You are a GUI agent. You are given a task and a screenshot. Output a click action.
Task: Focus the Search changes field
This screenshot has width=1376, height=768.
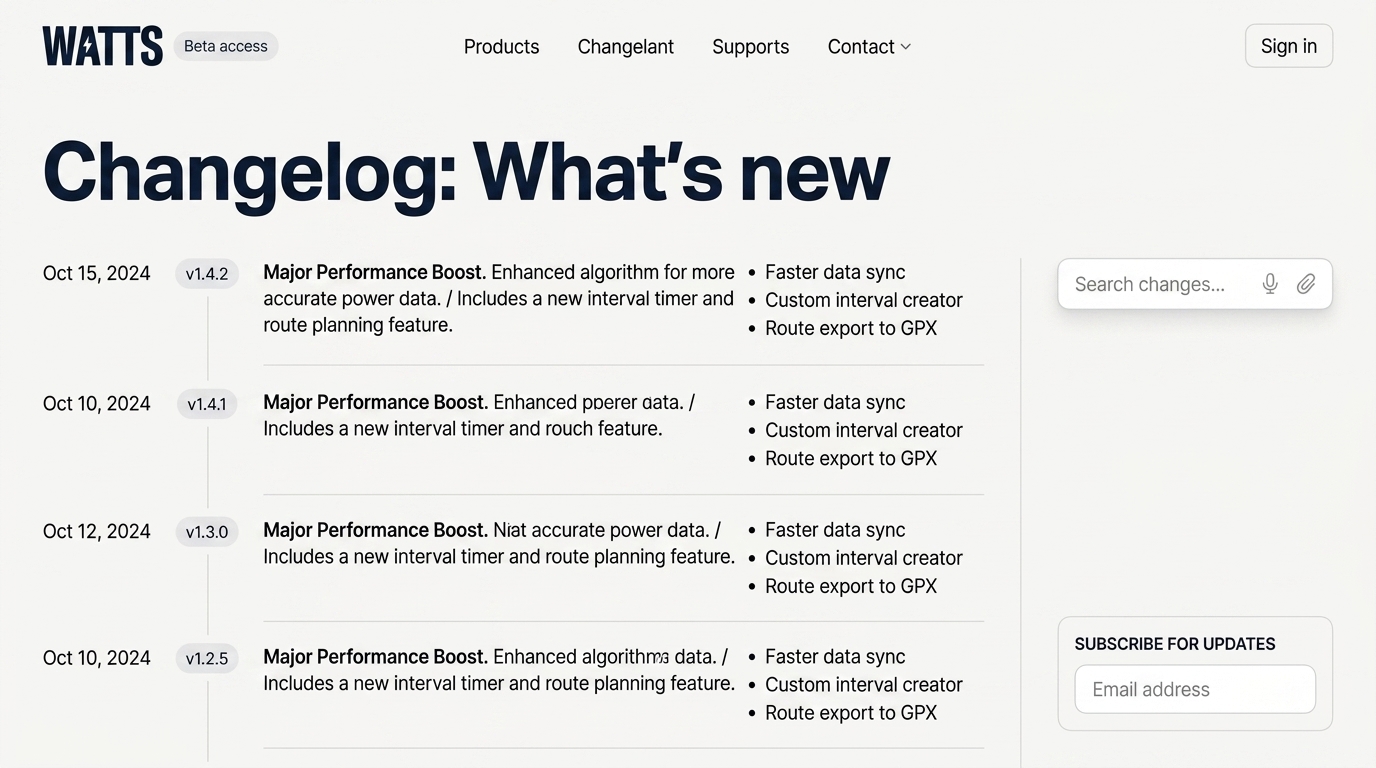(x=1160, y=284)
